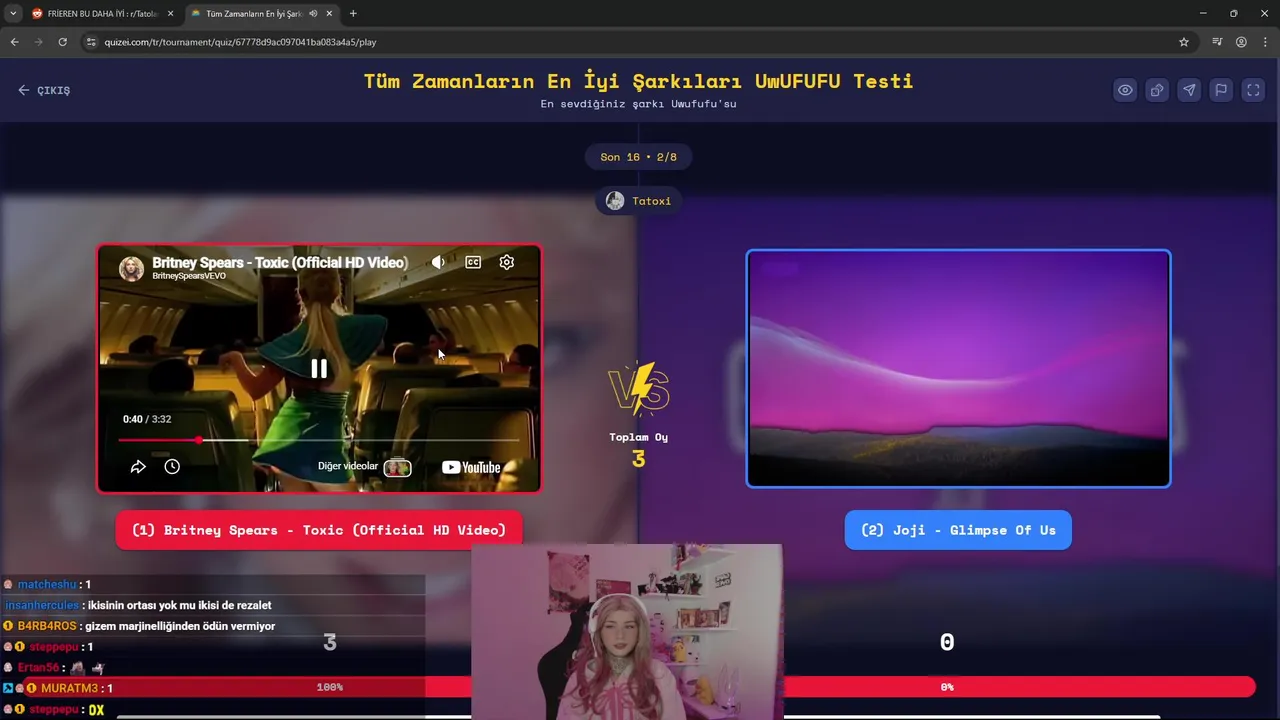Click the copy link icon in header
Viewport: 1280px width, 720px height.
[x=1157, y=90]
